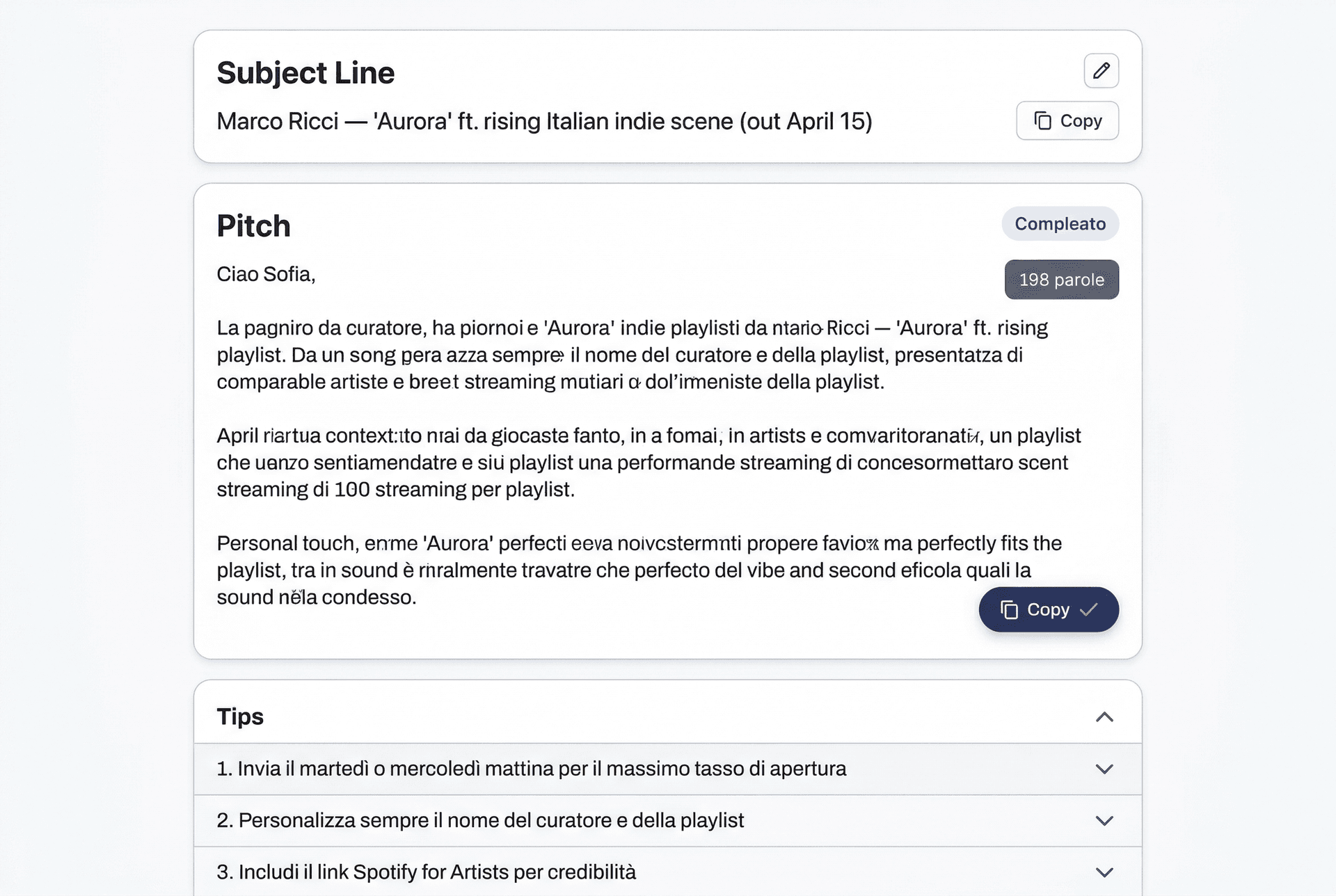This screenshot has width=1336, height=896.
Task: Copy the pitch with the dark Copy button
Action: tap(1048, 609)
